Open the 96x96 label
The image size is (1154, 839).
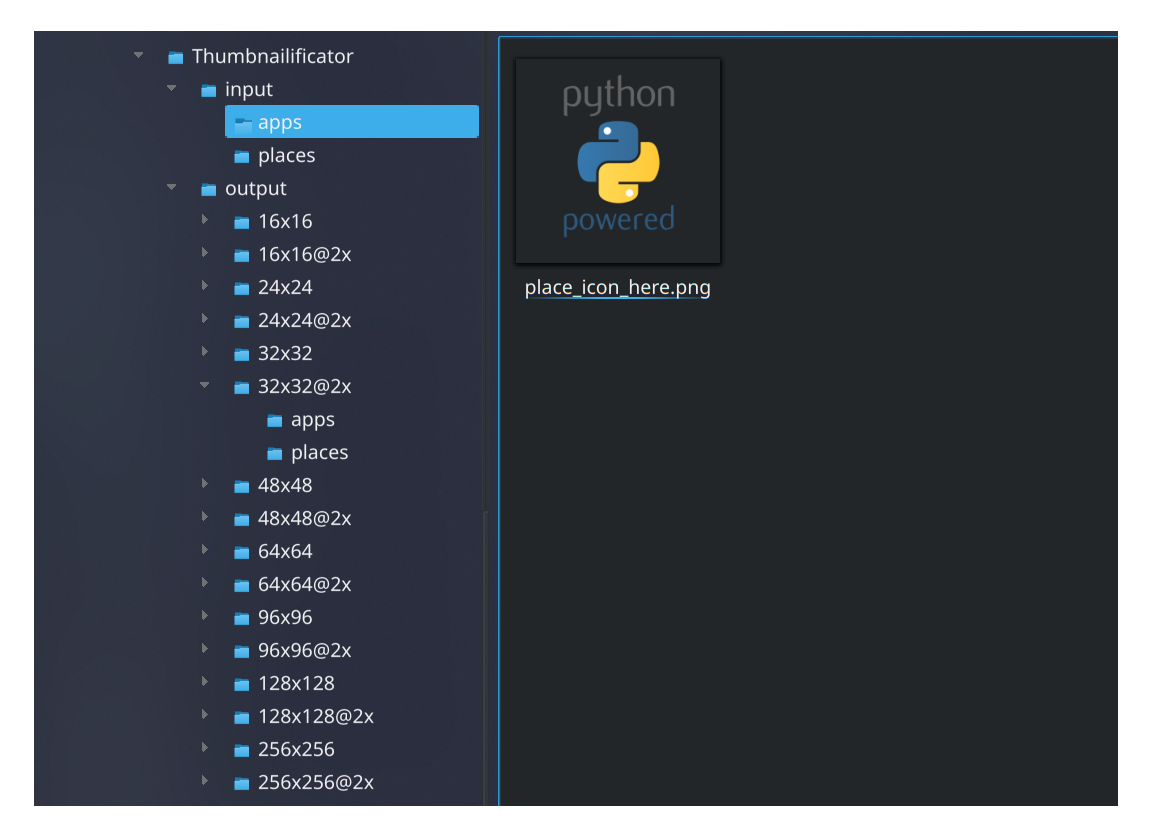coord(285,617)
